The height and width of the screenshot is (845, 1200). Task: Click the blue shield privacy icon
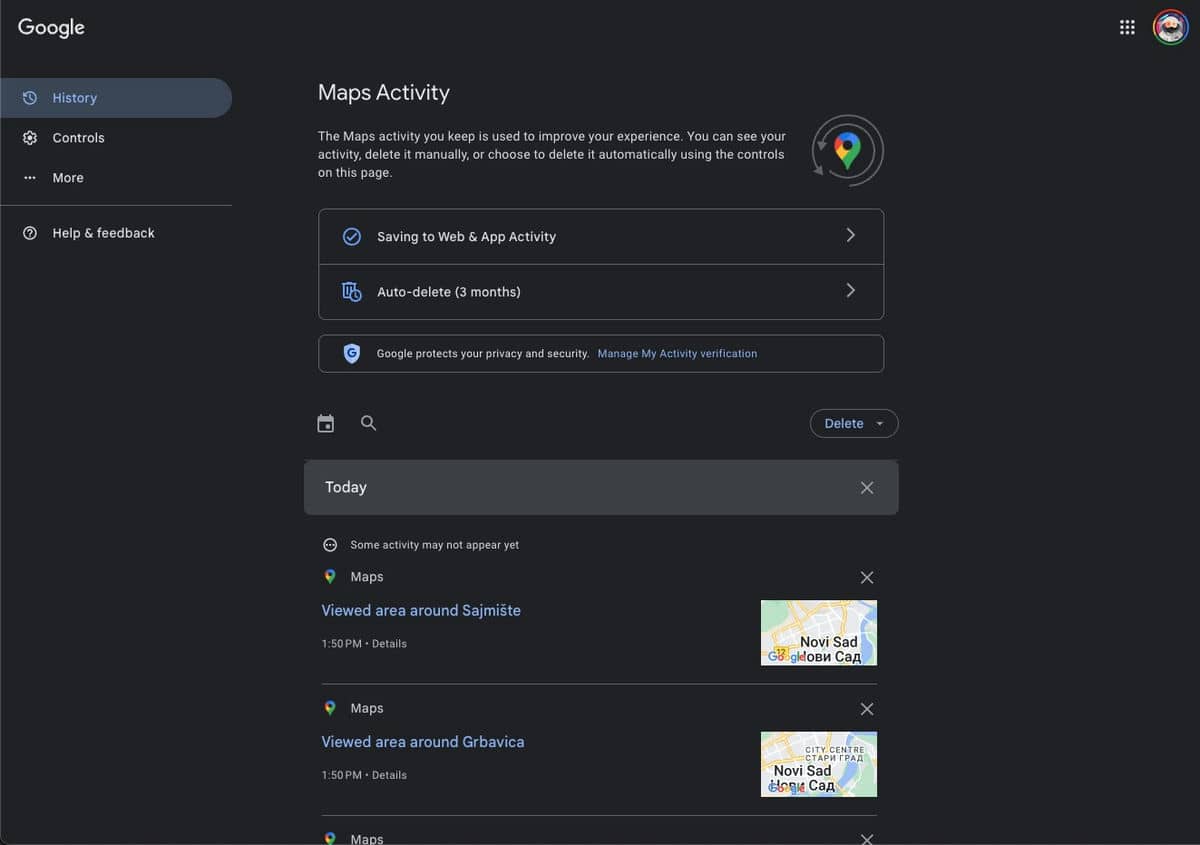pos(351,353)
